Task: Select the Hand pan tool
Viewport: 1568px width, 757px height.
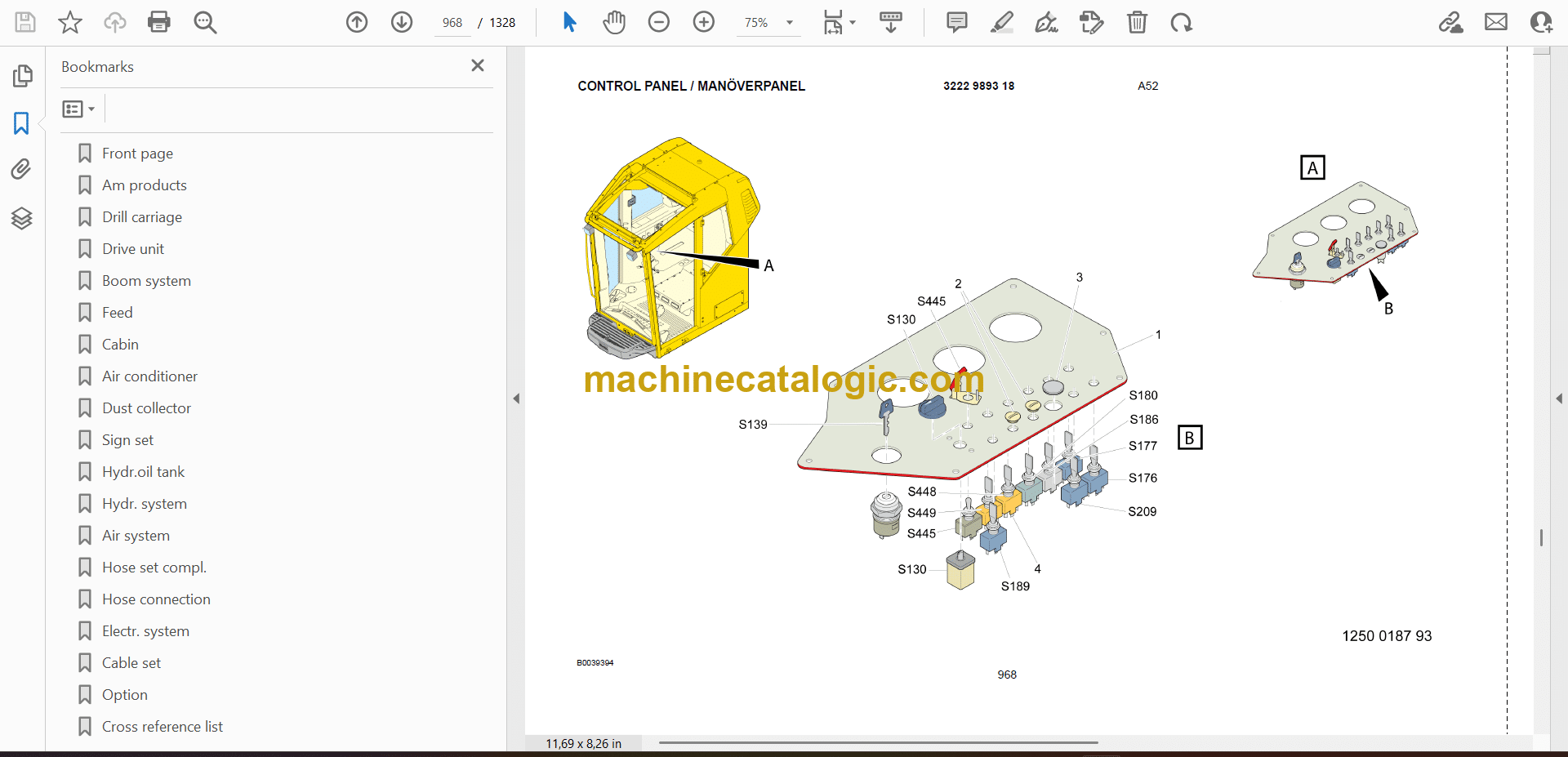Action: point(614,22)
